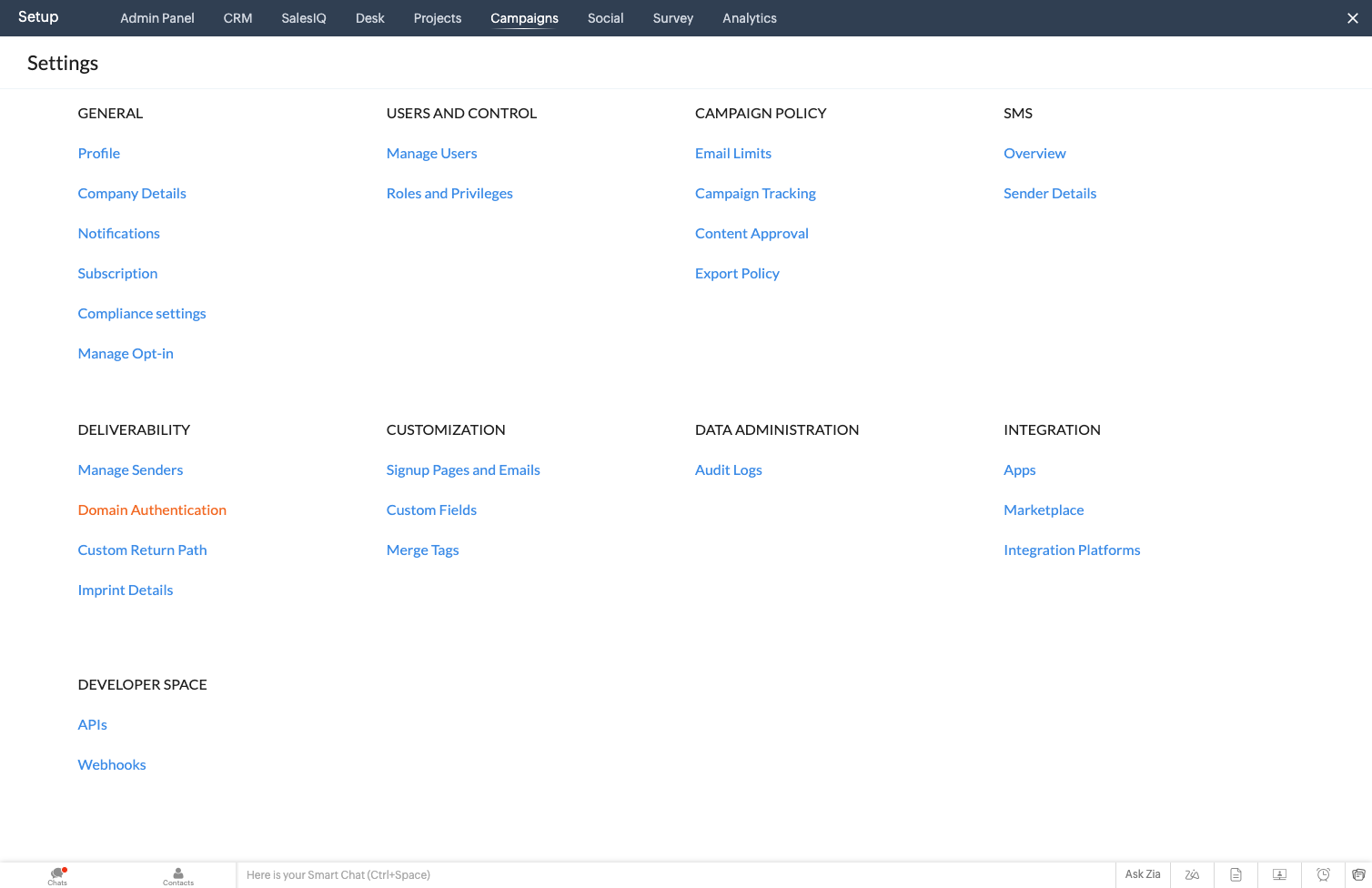Click the Manage Opt-in link
Image resolution: width=1372 pixels, height=888 pixels.
click(x=126, y=353)
